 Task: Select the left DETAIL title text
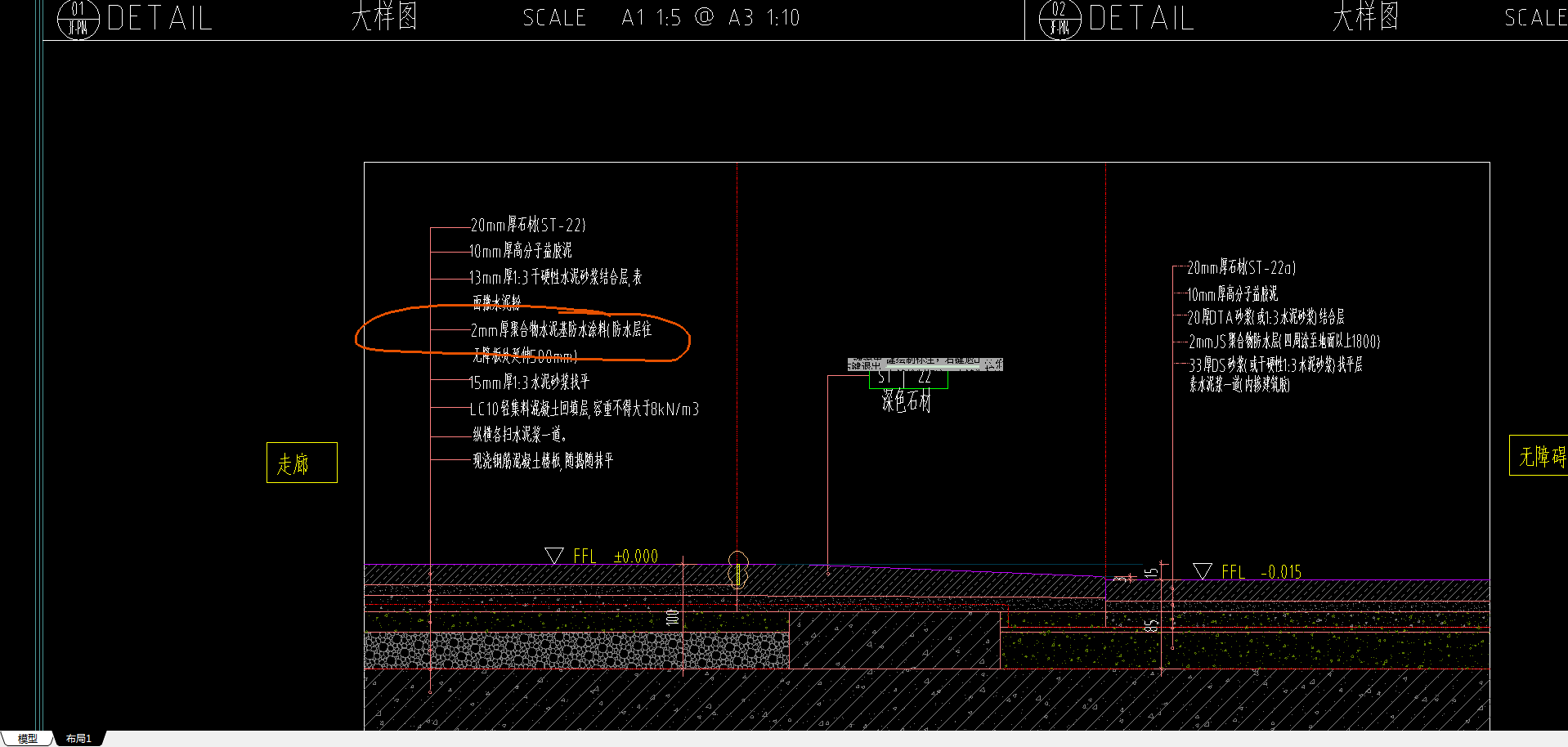159,18
